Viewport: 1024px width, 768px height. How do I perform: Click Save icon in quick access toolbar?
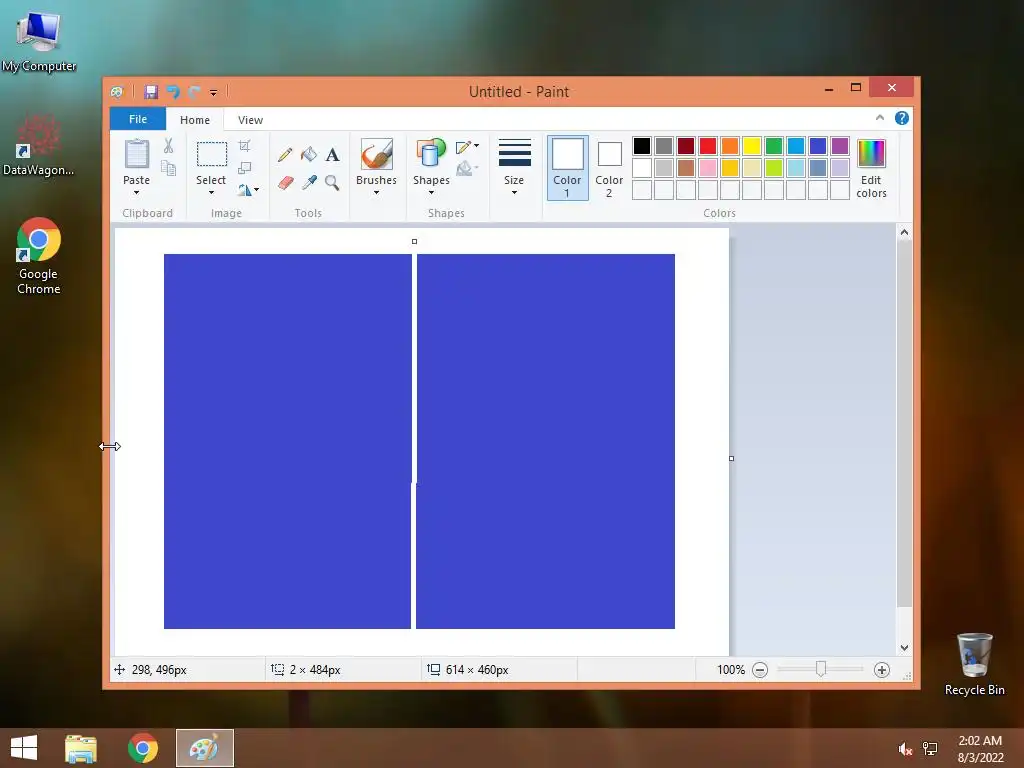151,91
